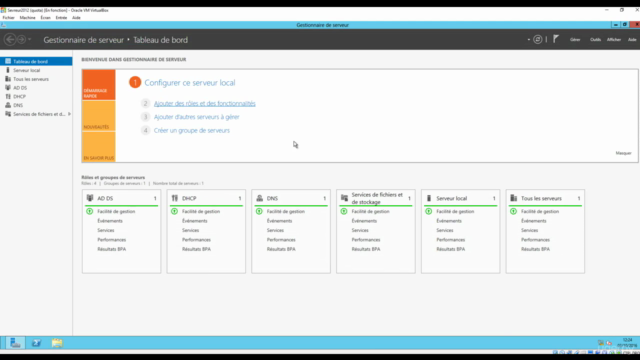
Task: Open Services in file storage tile
Action: (x=360, y=230)
